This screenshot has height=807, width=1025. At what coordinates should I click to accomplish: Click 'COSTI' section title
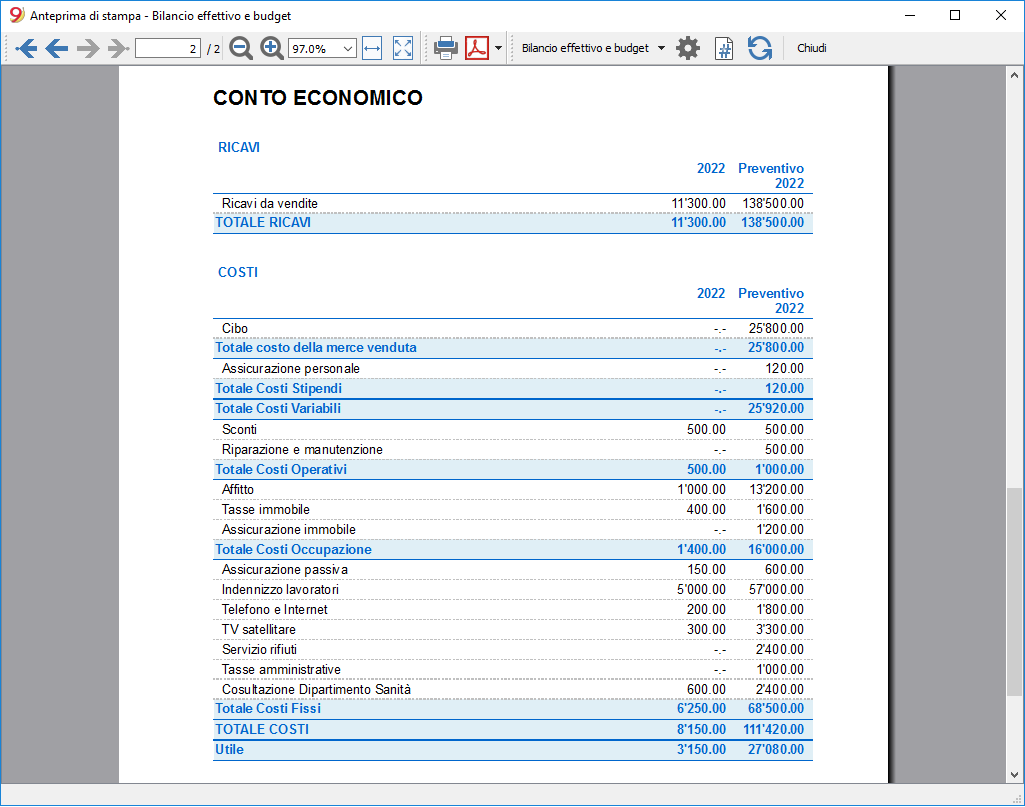tap(238, 272)
